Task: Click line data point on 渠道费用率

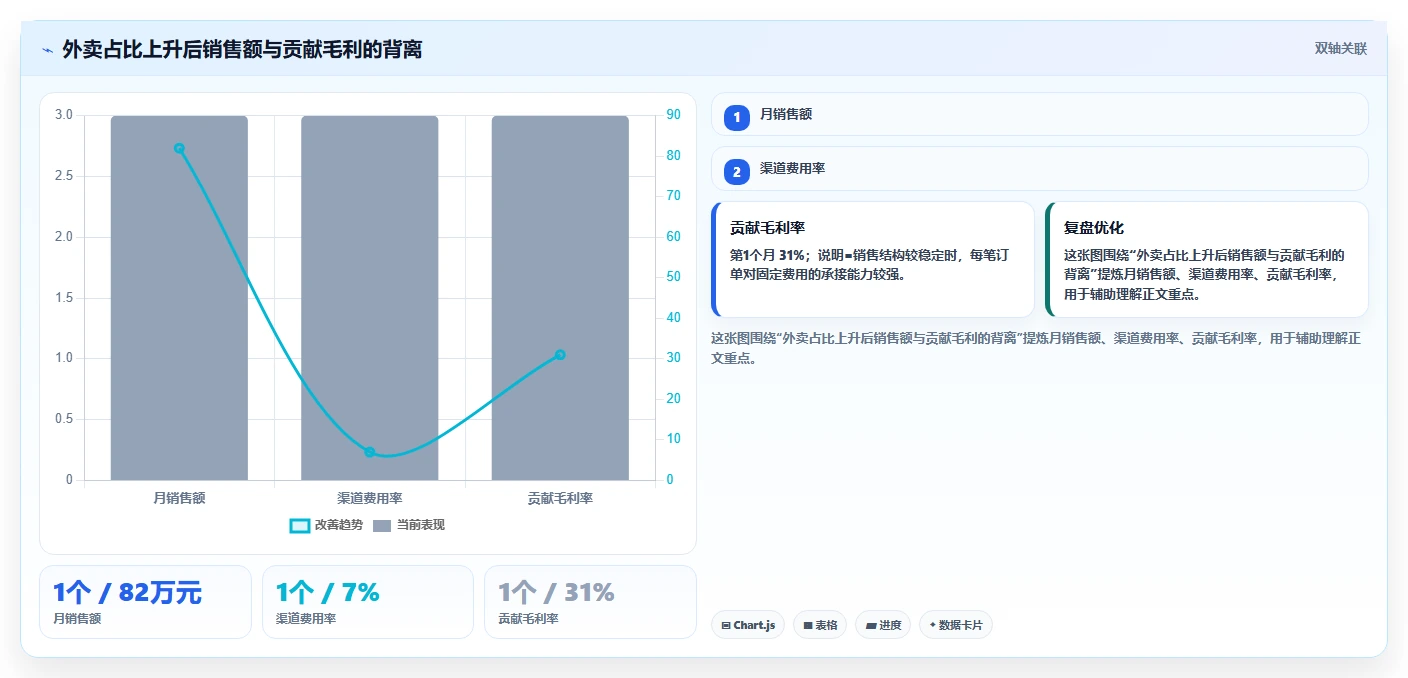Action: (x=369, y=452)
